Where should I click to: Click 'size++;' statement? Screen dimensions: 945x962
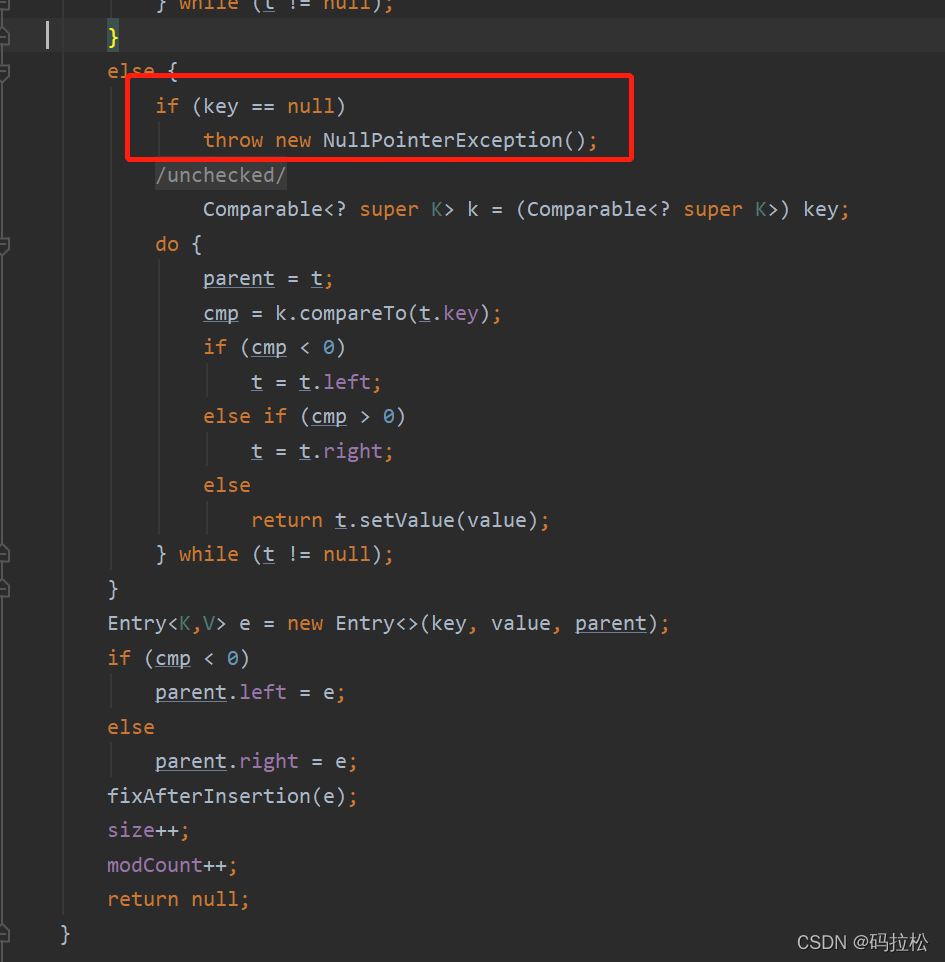pyautogui.click(x=148, y=831)
